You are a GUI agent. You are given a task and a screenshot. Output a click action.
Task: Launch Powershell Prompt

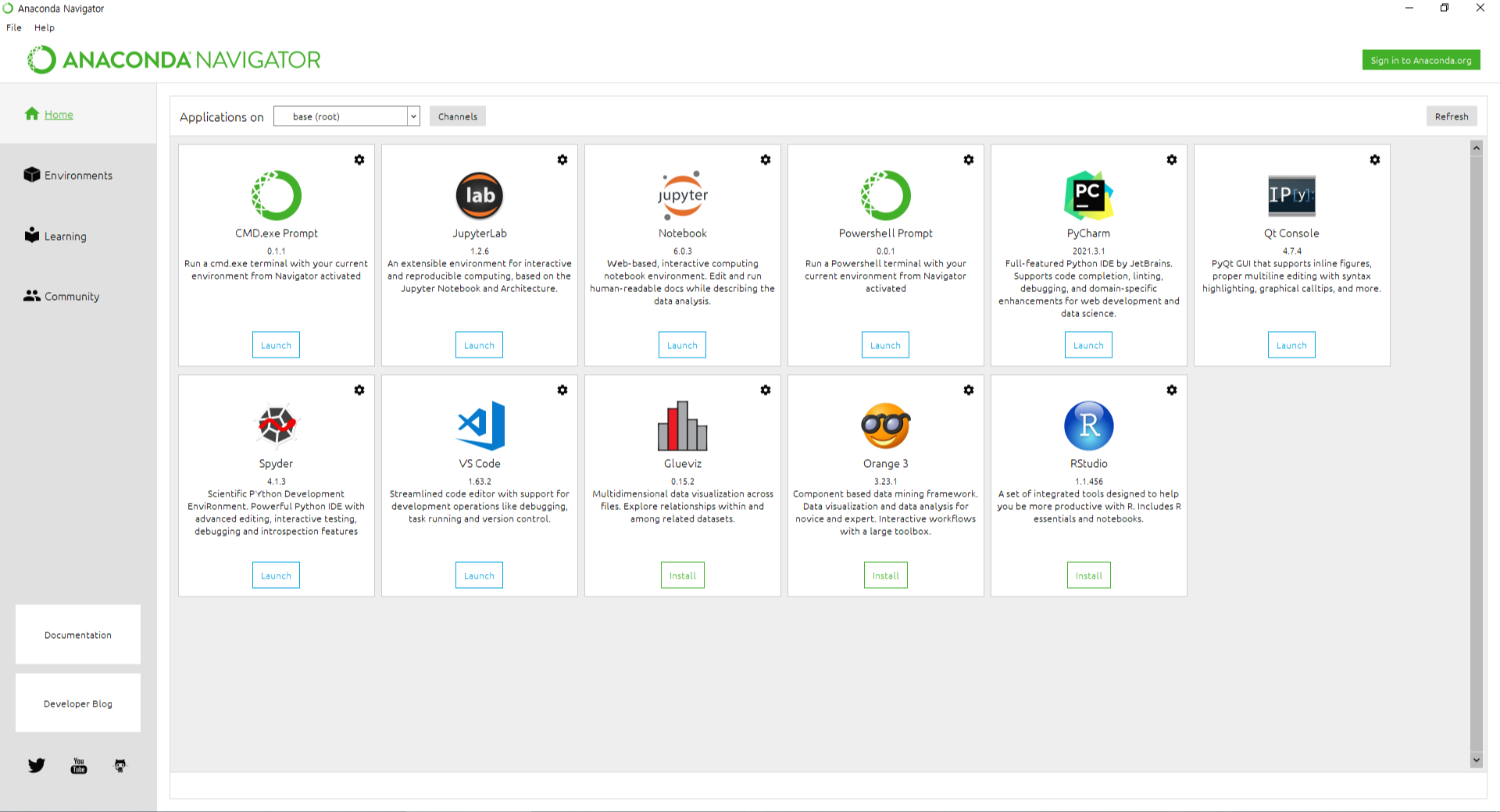click(x=885, y=345)
